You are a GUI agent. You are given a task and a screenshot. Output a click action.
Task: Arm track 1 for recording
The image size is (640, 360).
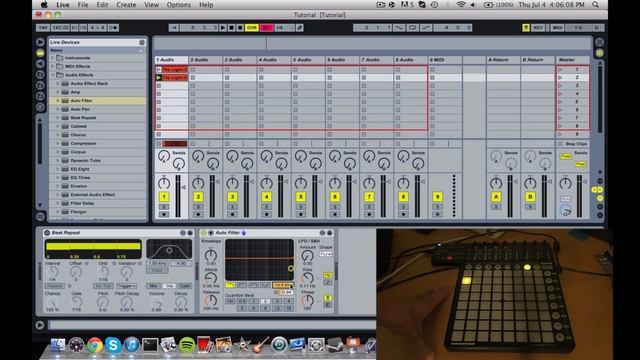pyautogui.click(x=164, y=214)
